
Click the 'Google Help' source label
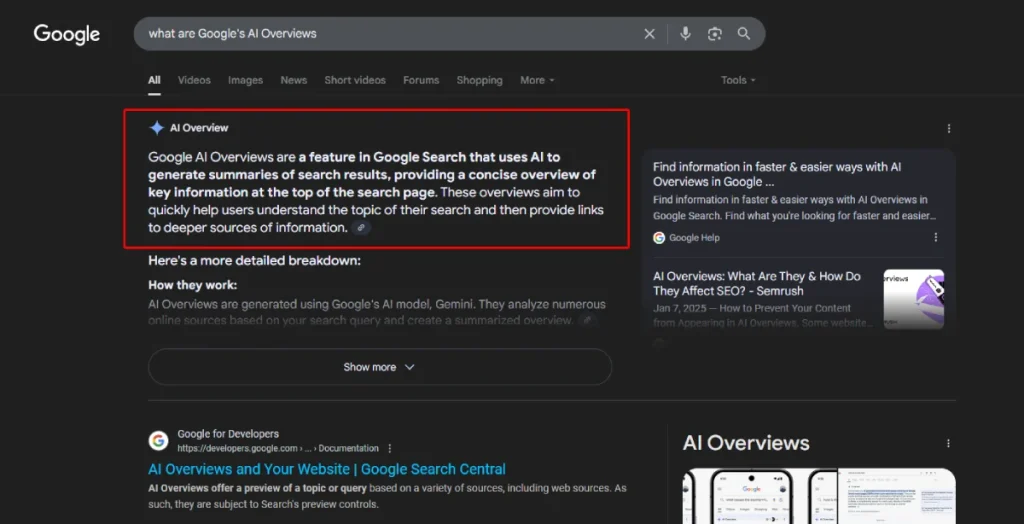(x=695, y=238)
